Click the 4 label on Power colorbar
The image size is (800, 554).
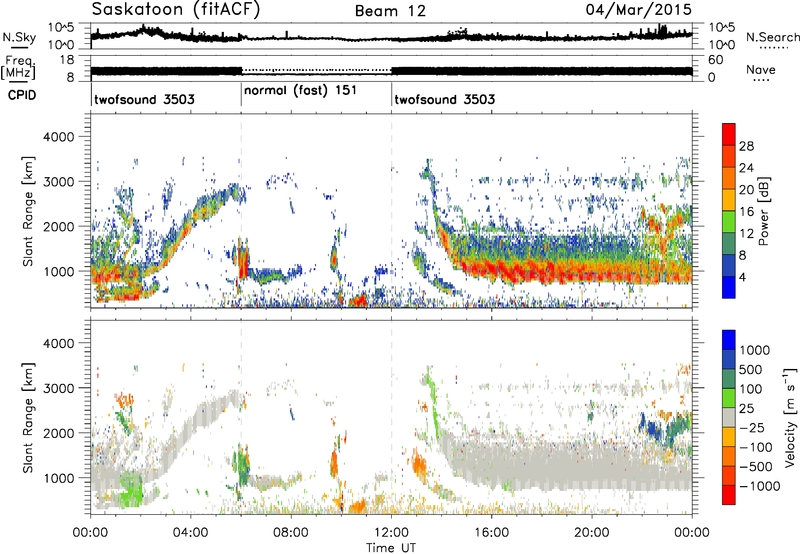click(742, 277)
